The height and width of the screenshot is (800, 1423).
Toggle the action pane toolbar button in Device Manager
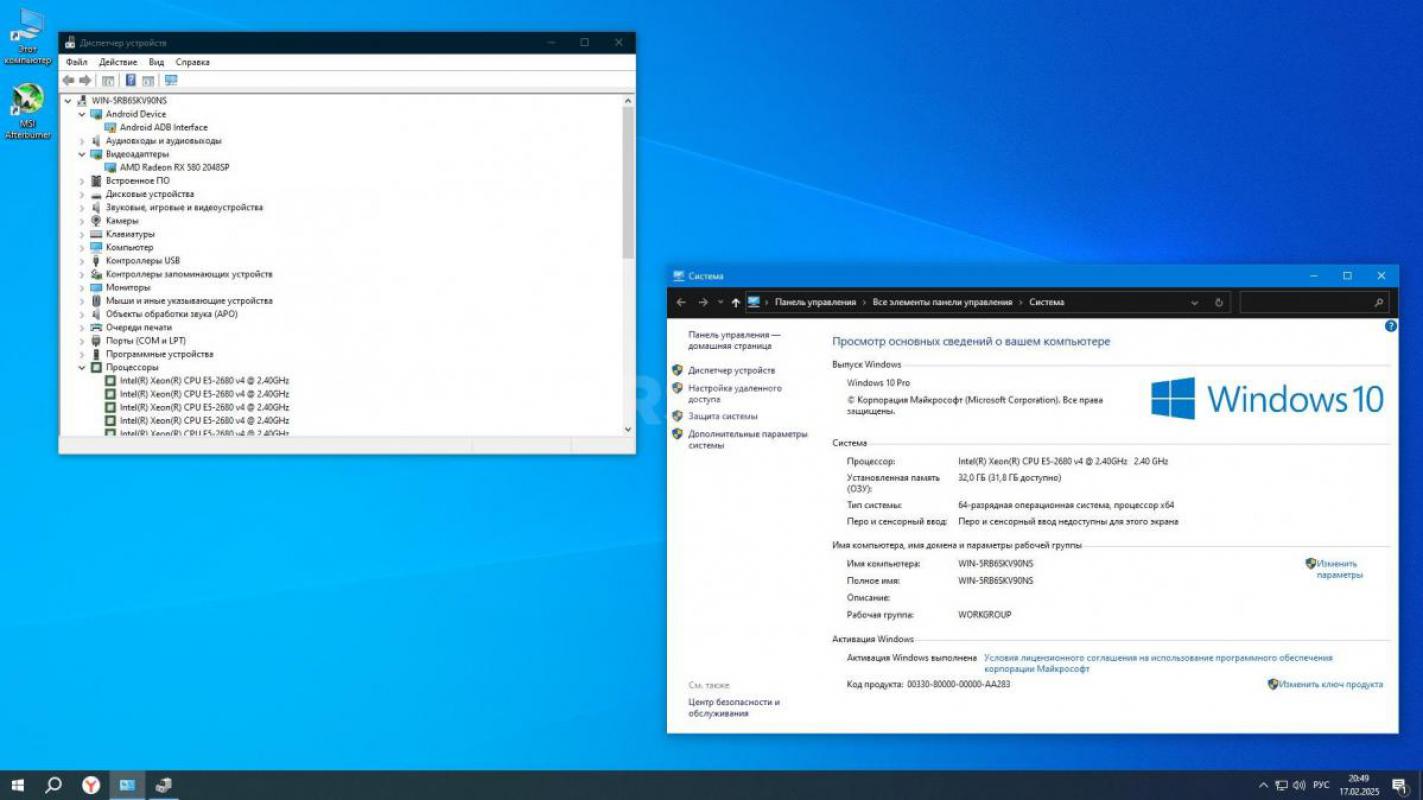(x=148, y=80)
